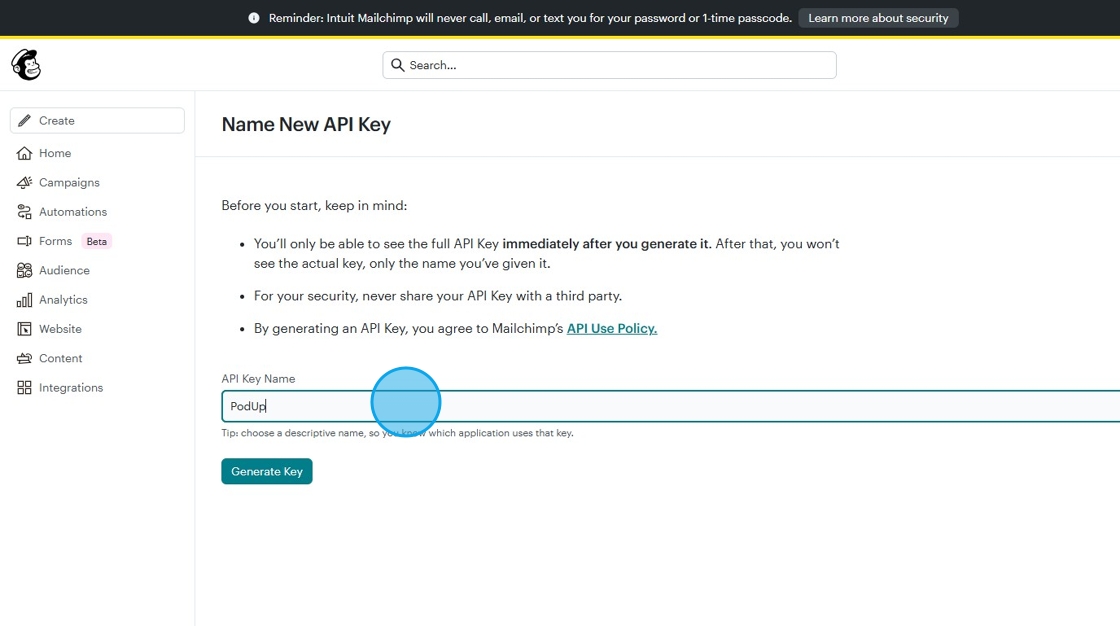
Task: Click the Analytics bar chart icon
Action: point(24,299)
